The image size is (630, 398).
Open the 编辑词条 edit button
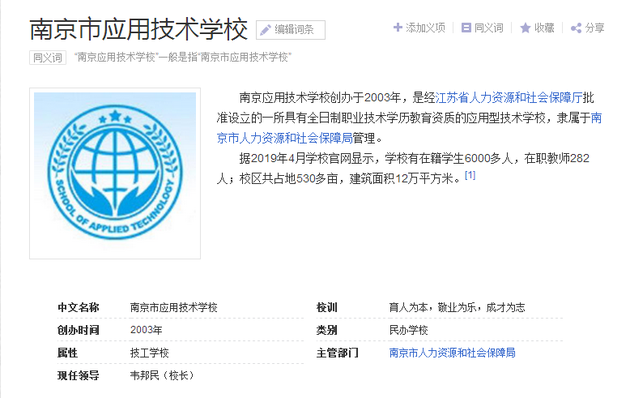pos(291,30)
